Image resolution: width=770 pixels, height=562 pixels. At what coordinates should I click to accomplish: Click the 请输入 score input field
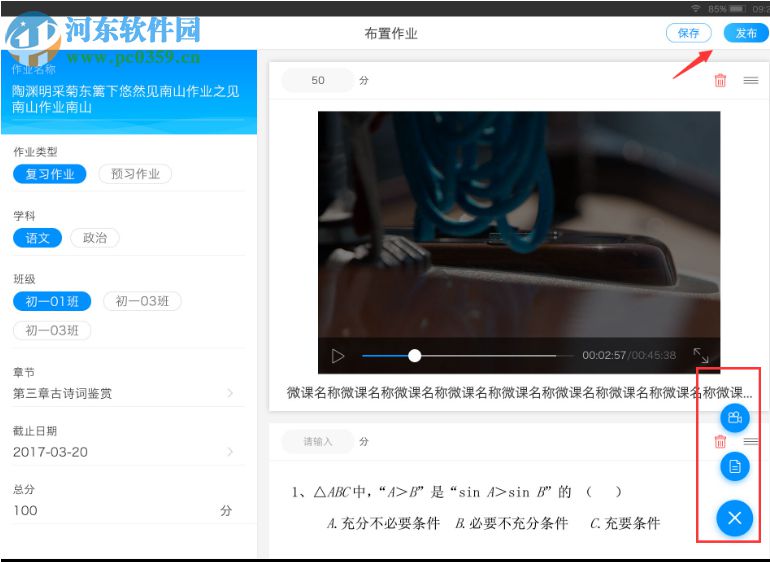[x=318, y=441]
